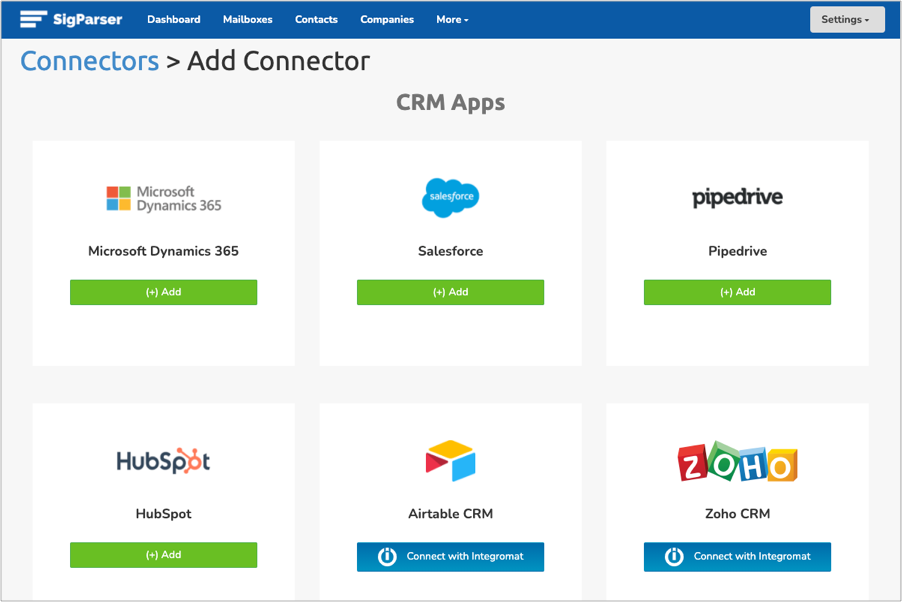Click the 'Salesforce' card title
This screenshot has height=602, width=902.
(x=450, y=251)
